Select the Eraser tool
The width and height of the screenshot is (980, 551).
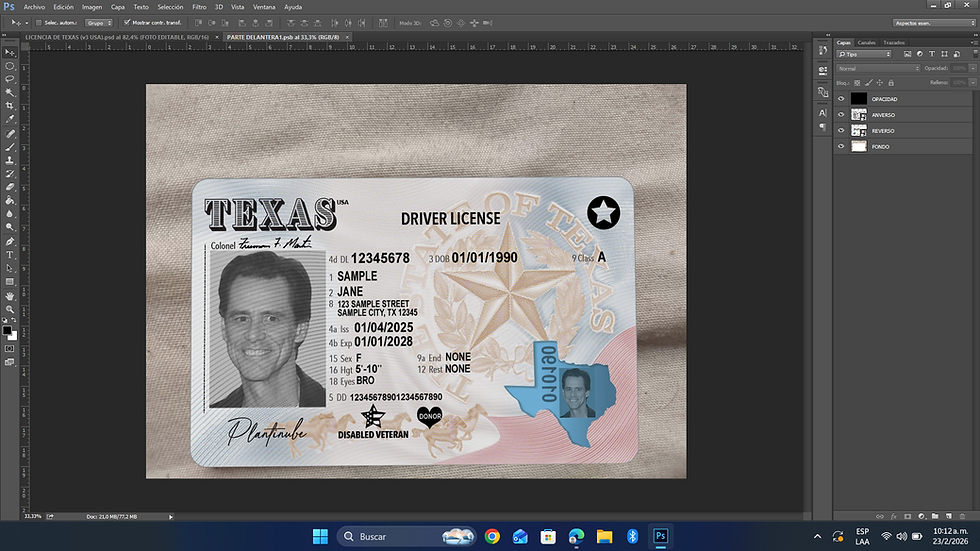tap(9, 187)
